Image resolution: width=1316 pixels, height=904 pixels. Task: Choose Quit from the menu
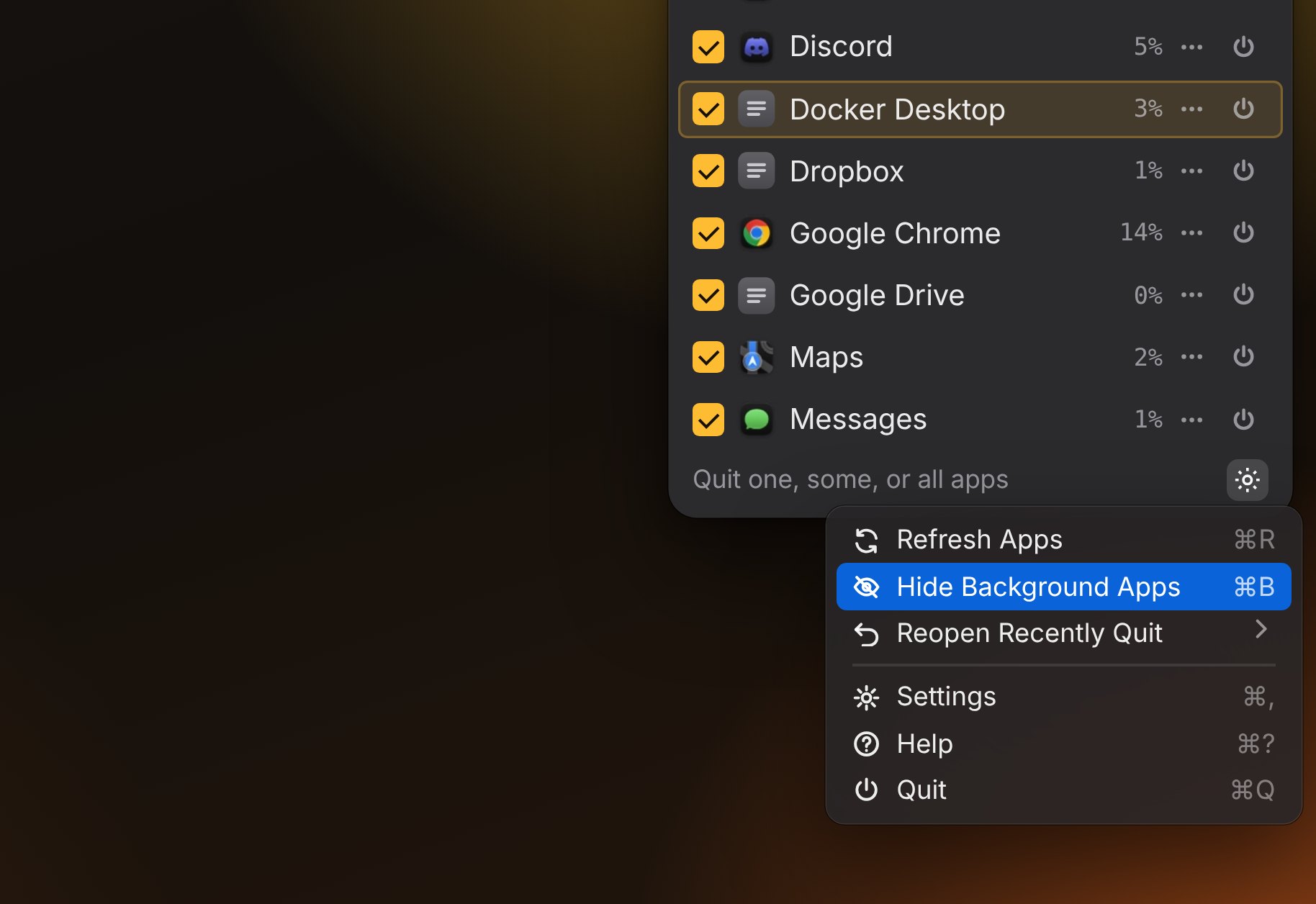(x=1063, y=790)
